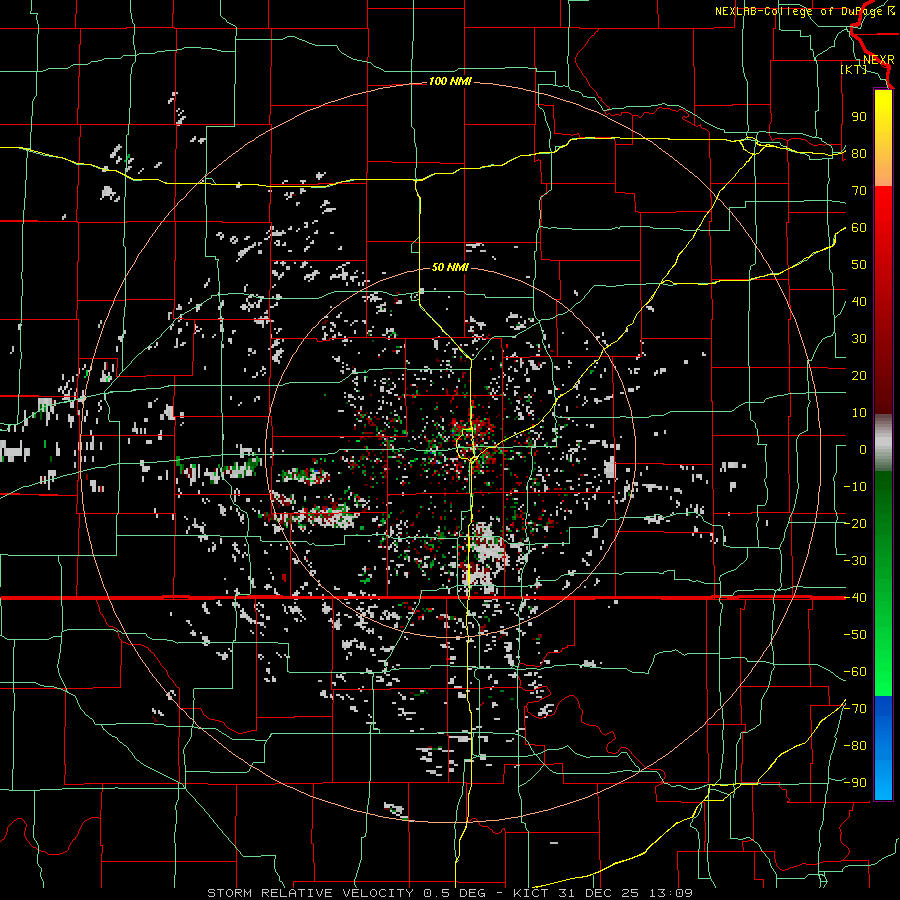Click the -40 knot scale label

point(855,598)
